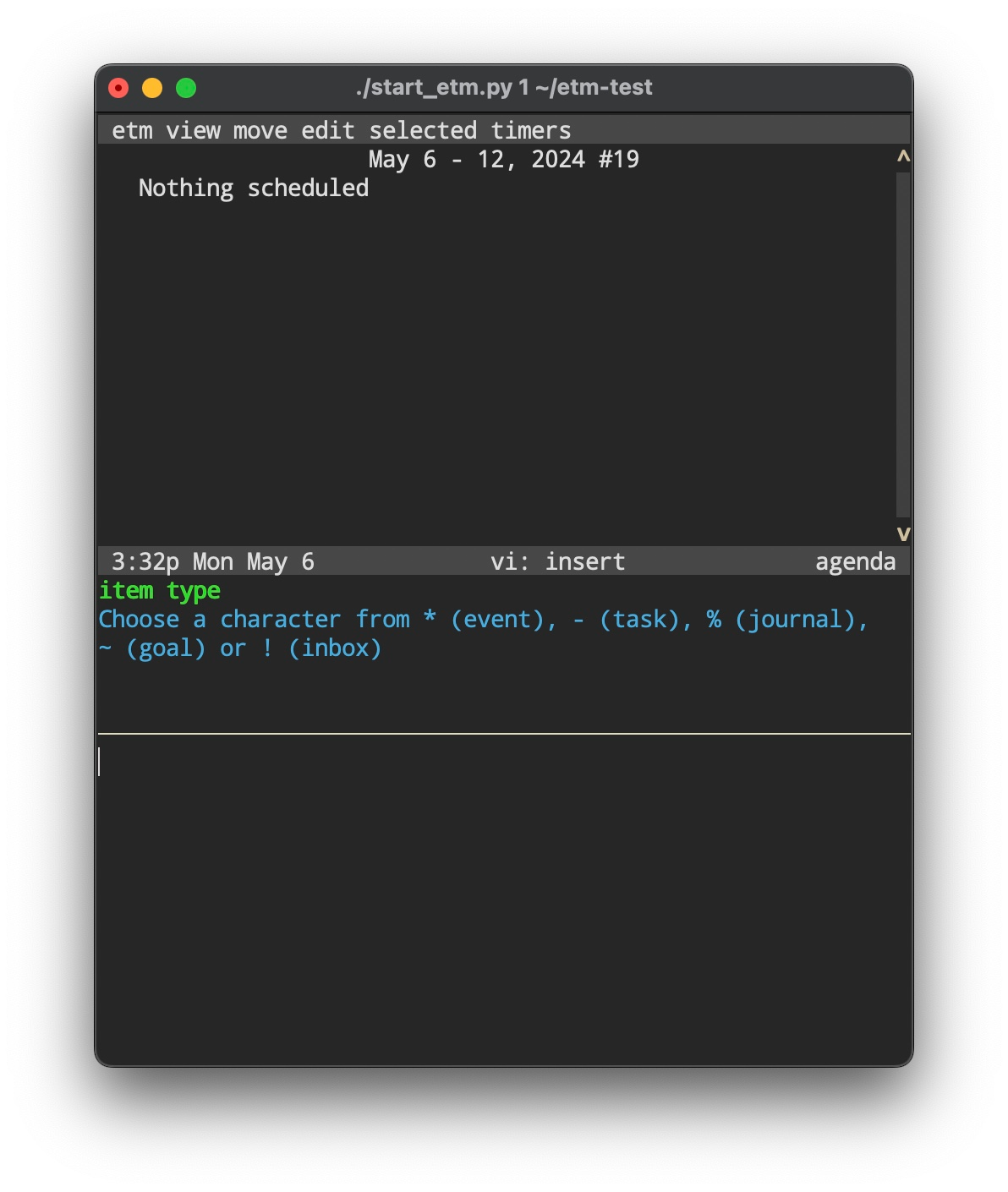Click the week header May 6 - 12, 2024
Image resolution: width=1008 pixels, height=1192 pixels.
click(504, 159)
